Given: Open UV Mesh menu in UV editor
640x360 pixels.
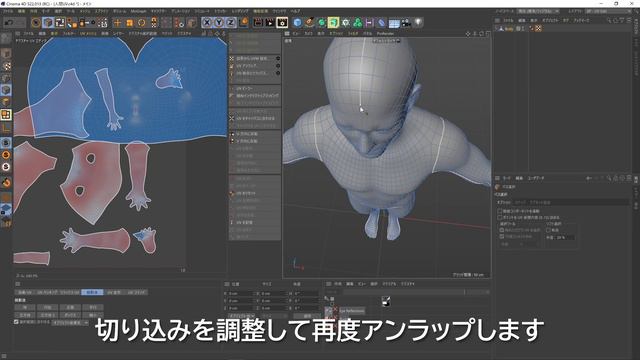Looking at the screenshot, I should coord(88,34).
